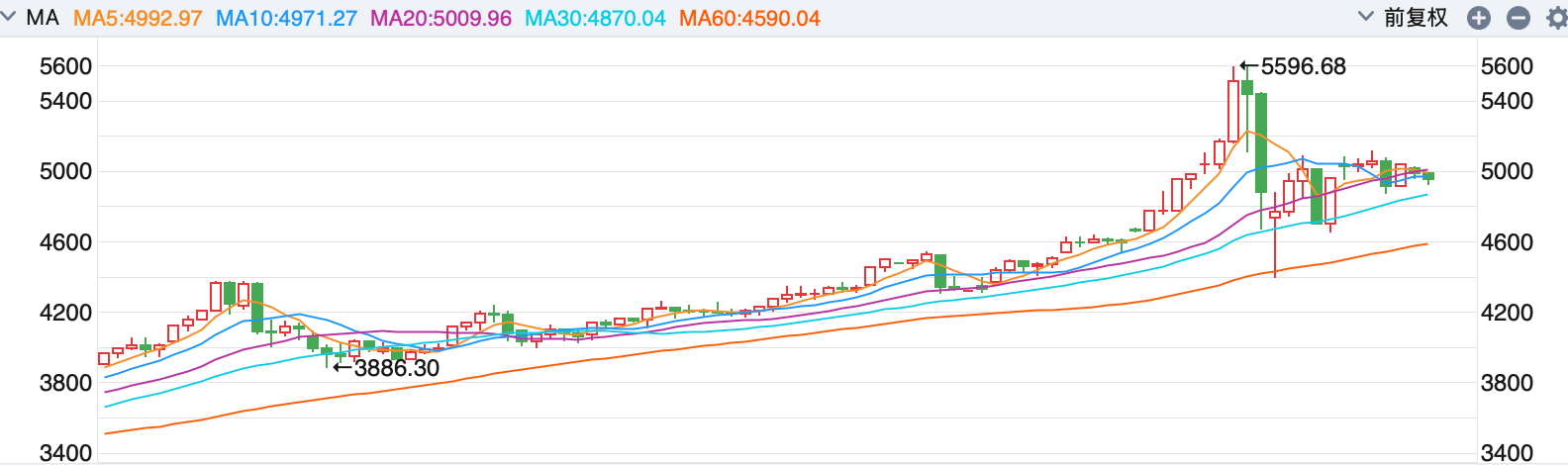Click the 3886.30 low price label

397,368
